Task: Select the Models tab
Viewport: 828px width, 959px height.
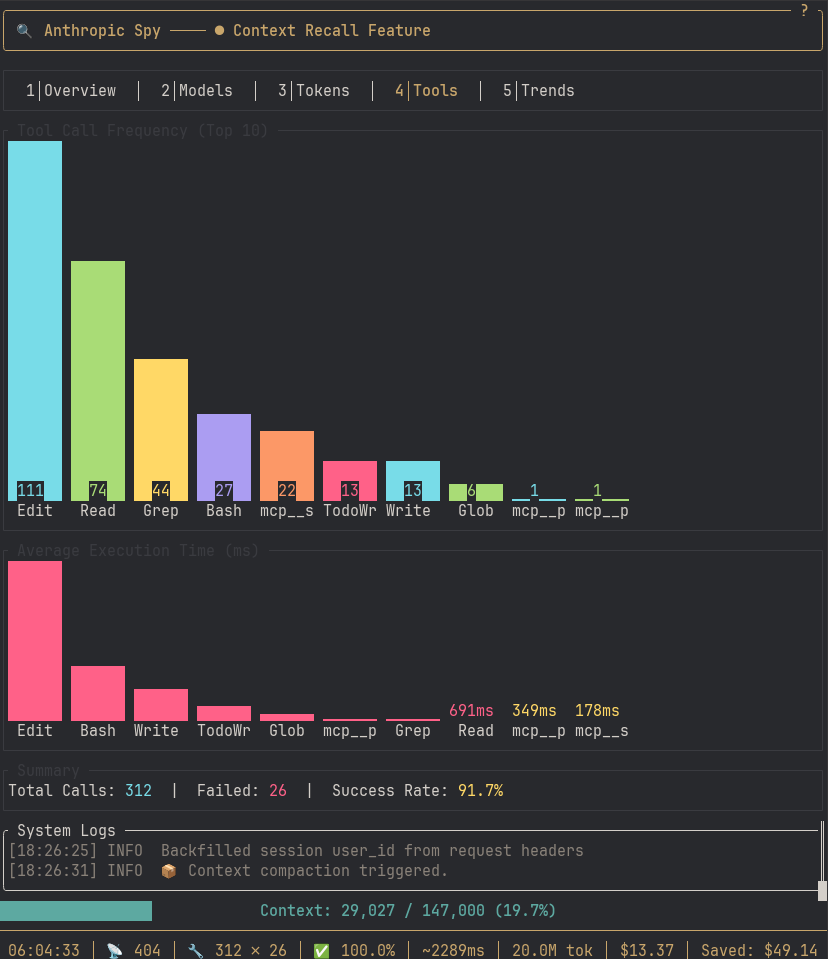Action: (196, 90)
